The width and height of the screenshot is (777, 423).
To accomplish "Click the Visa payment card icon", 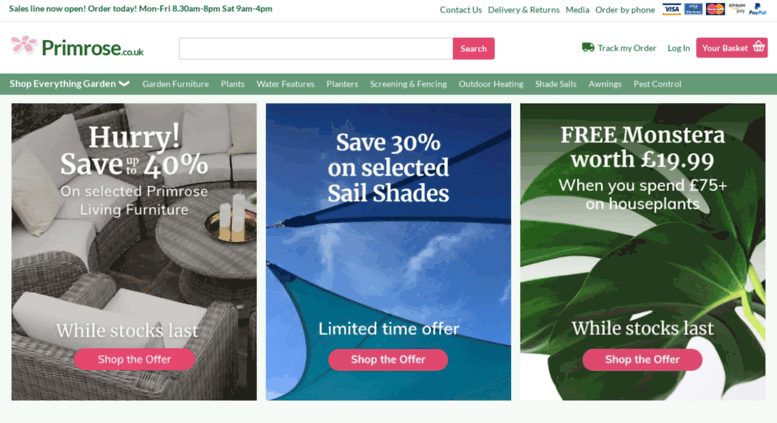I will (x=671, y=9).
